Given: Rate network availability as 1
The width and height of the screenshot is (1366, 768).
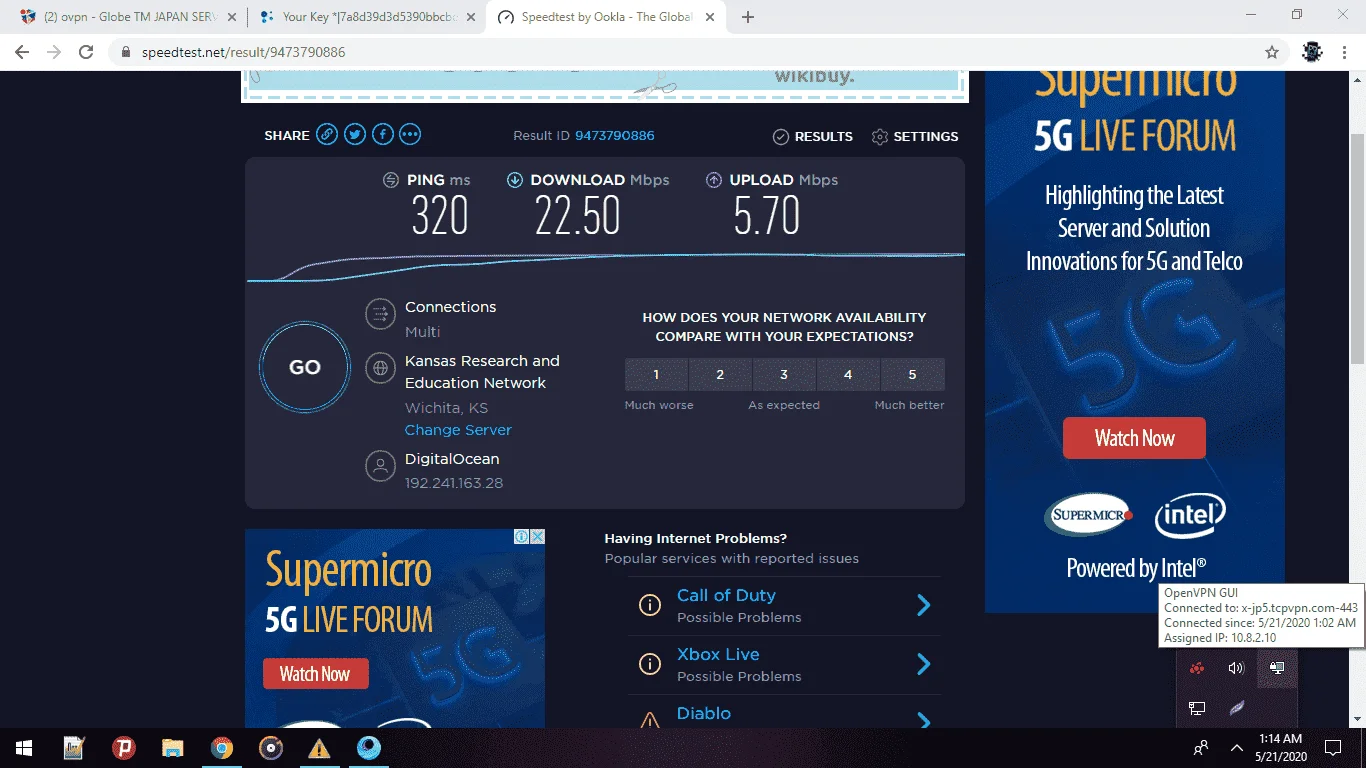Looking at the screenshot, I should 656,374.
